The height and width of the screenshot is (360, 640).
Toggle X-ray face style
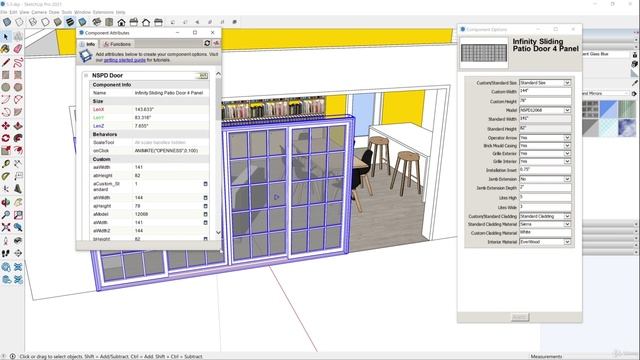(x=7, y=22)
